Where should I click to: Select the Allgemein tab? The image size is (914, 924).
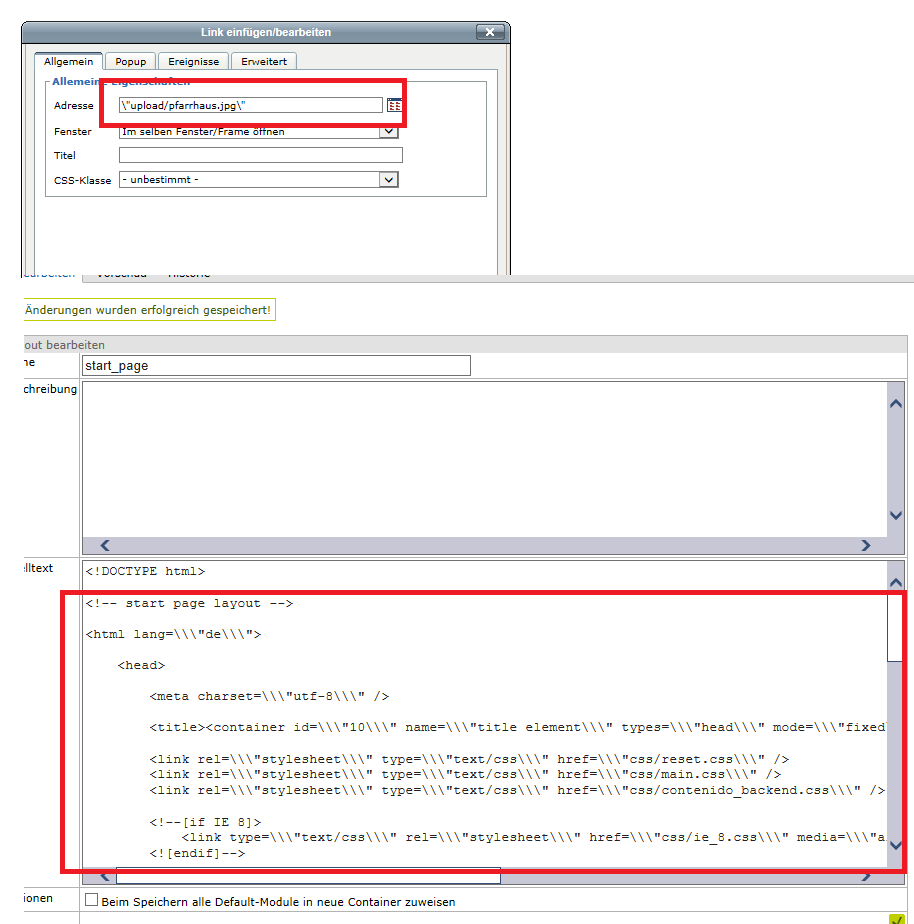[x=68, y=62]
